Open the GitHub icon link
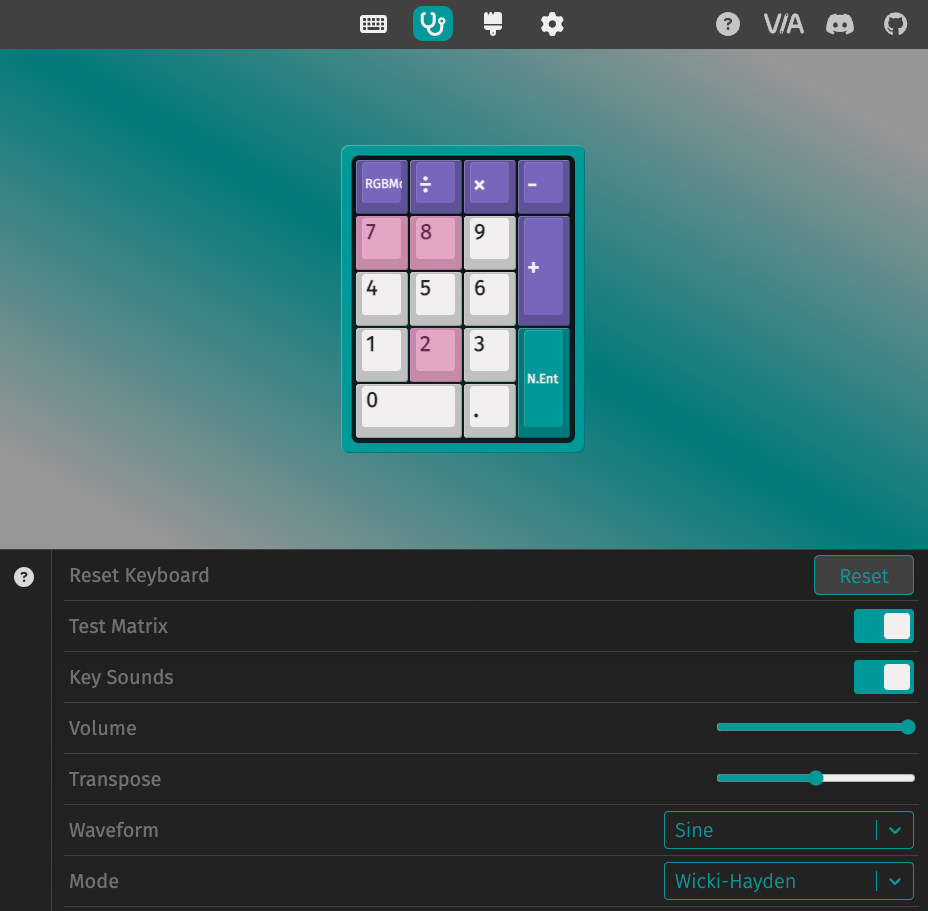This screenshot has height=911, width=928. (x=895, y=24)
